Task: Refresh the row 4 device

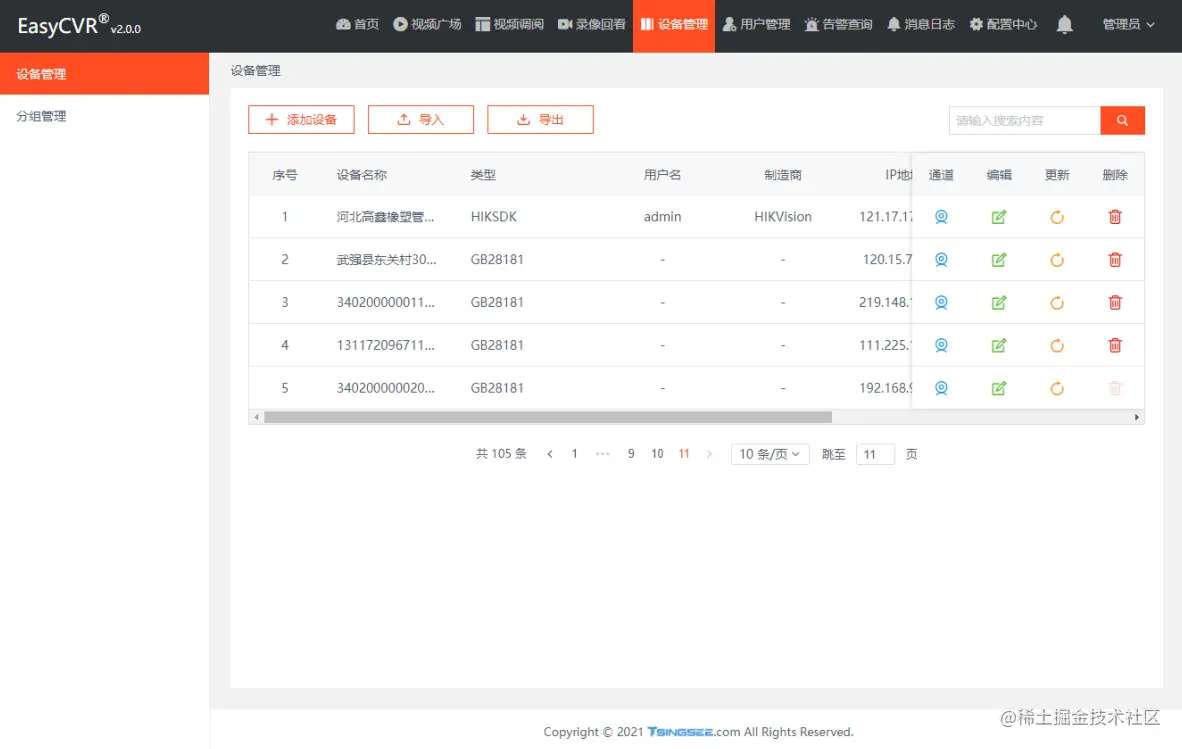Action: (1057, 346)
